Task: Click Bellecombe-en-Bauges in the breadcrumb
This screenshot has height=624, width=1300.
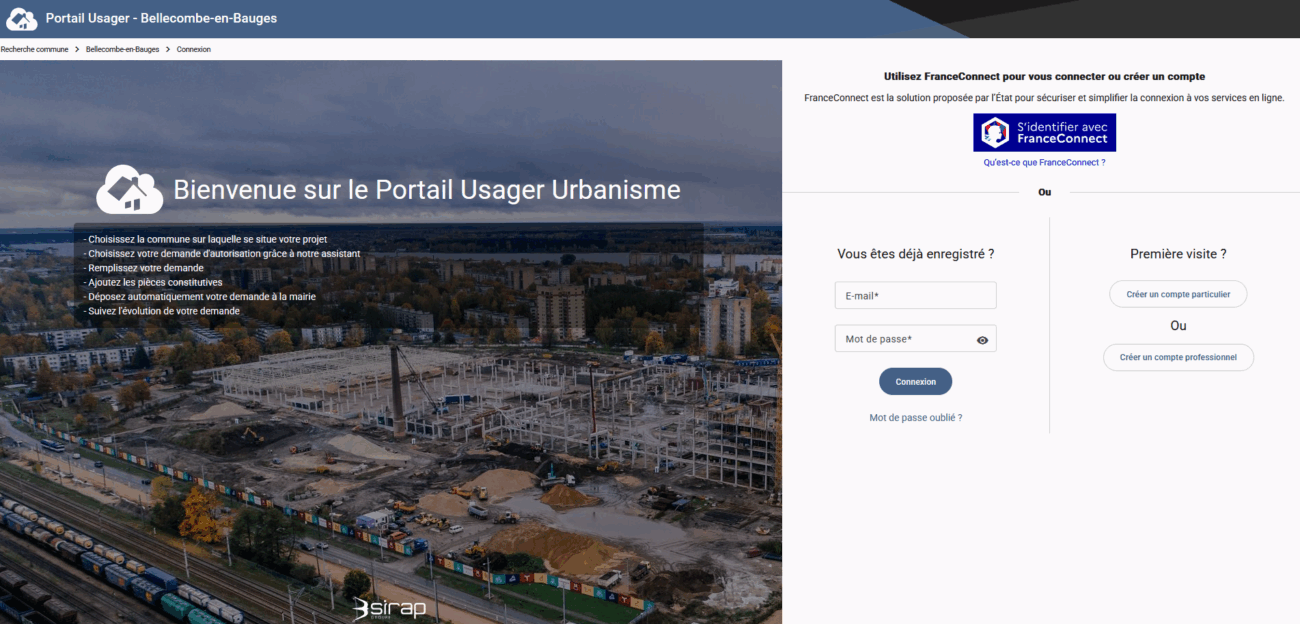Action: click(x=122, y=49)
